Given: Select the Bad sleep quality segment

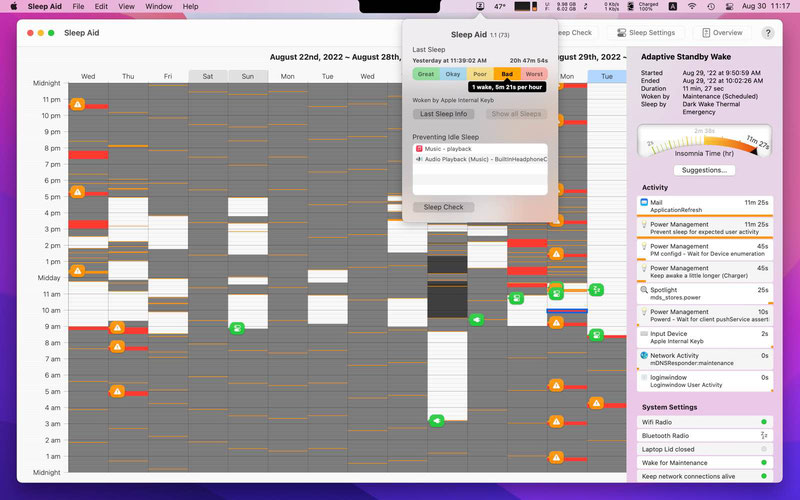Looking at the screenshot, I should [507, 74].
